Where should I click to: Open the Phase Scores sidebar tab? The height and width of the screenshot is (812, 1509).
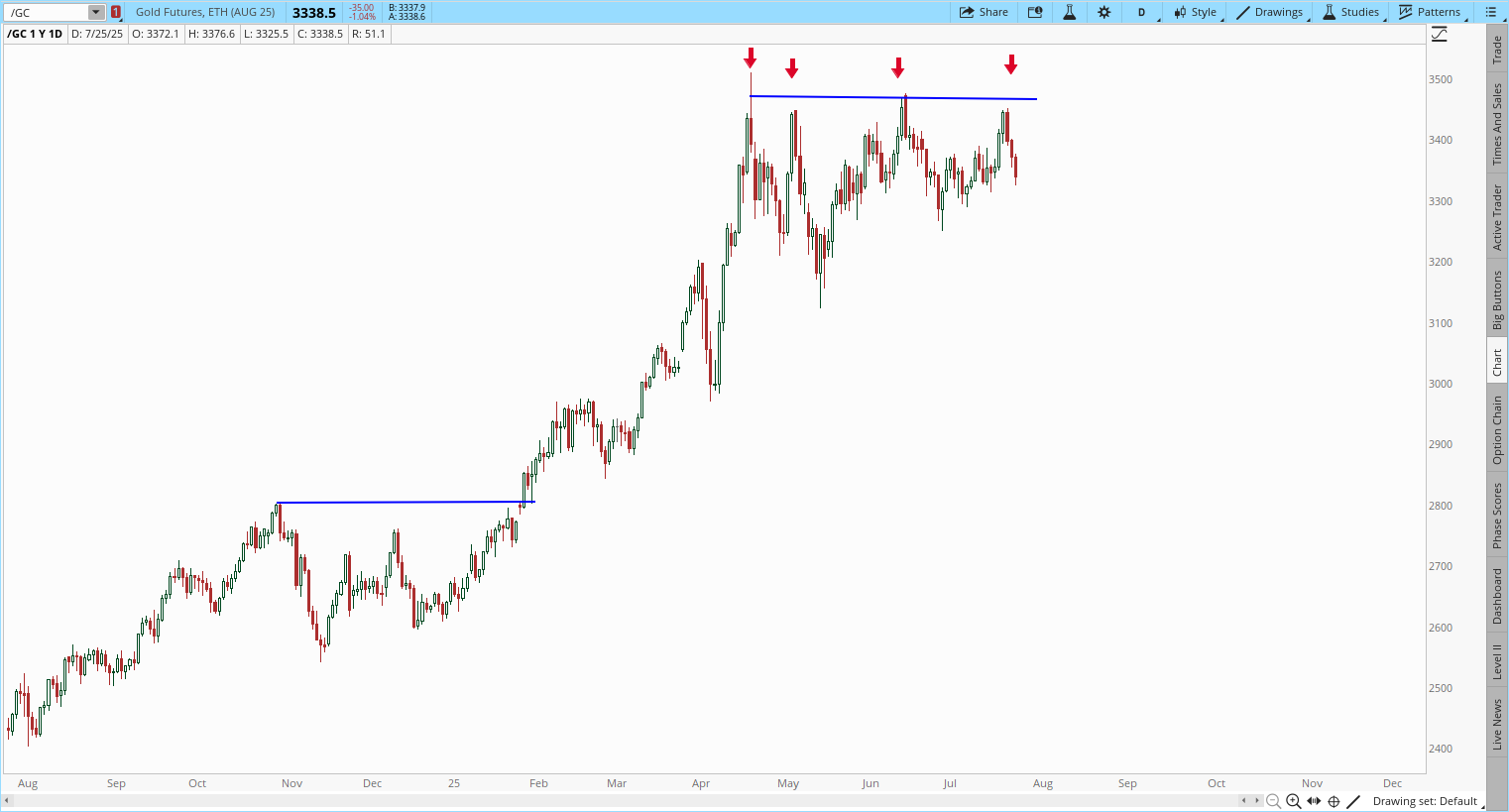click(1497, 516)
